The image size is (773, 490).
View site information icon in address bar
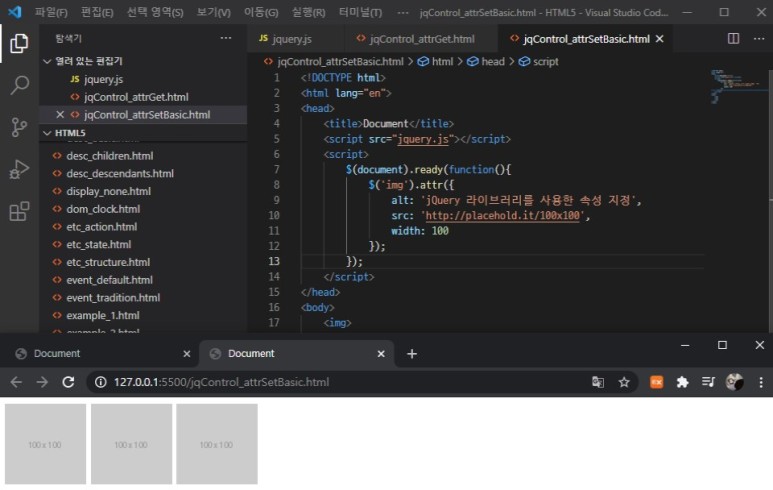pyautogui.click(x=101, y=382)
